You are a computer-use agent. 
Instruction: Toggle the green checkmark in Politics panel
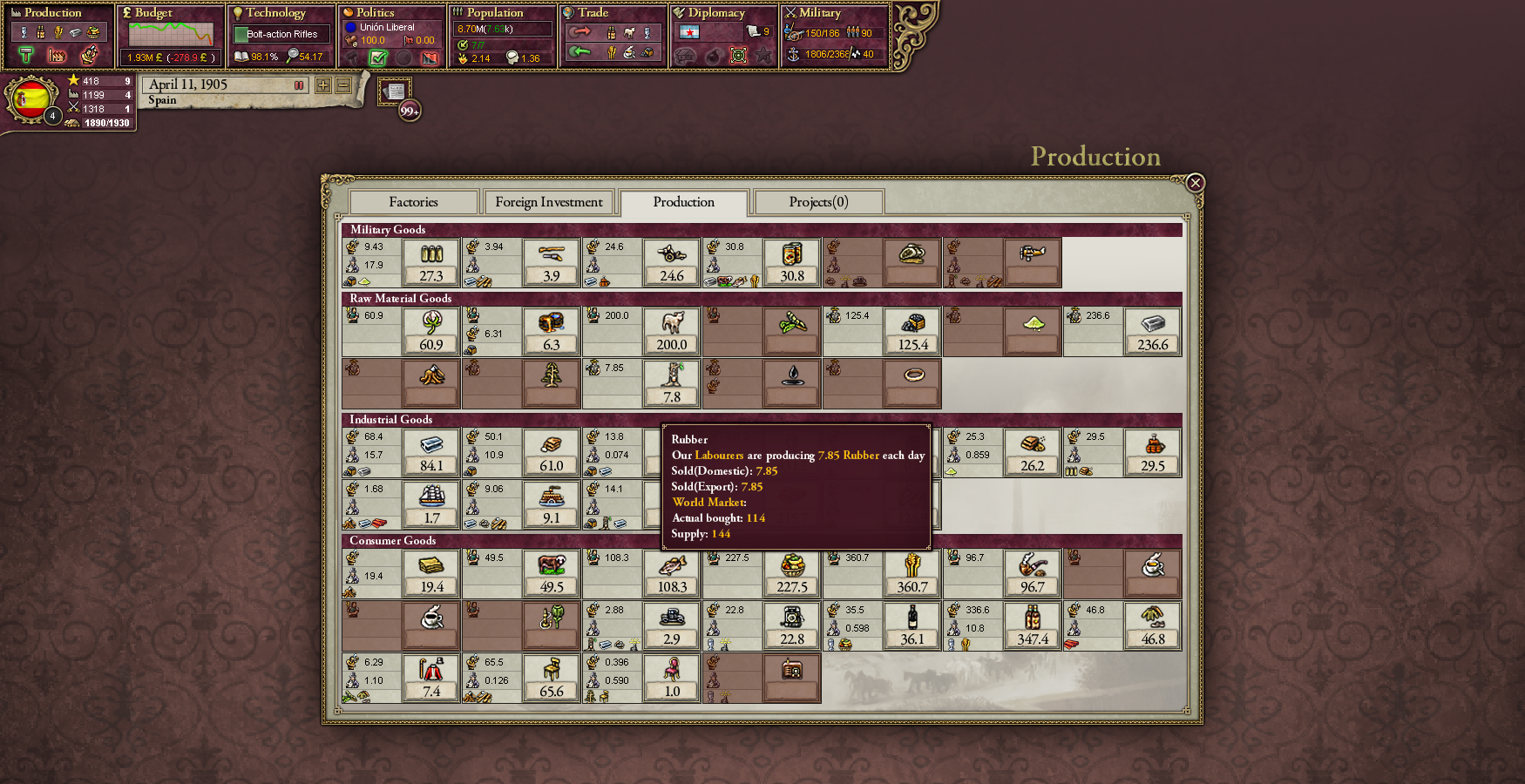378,57
